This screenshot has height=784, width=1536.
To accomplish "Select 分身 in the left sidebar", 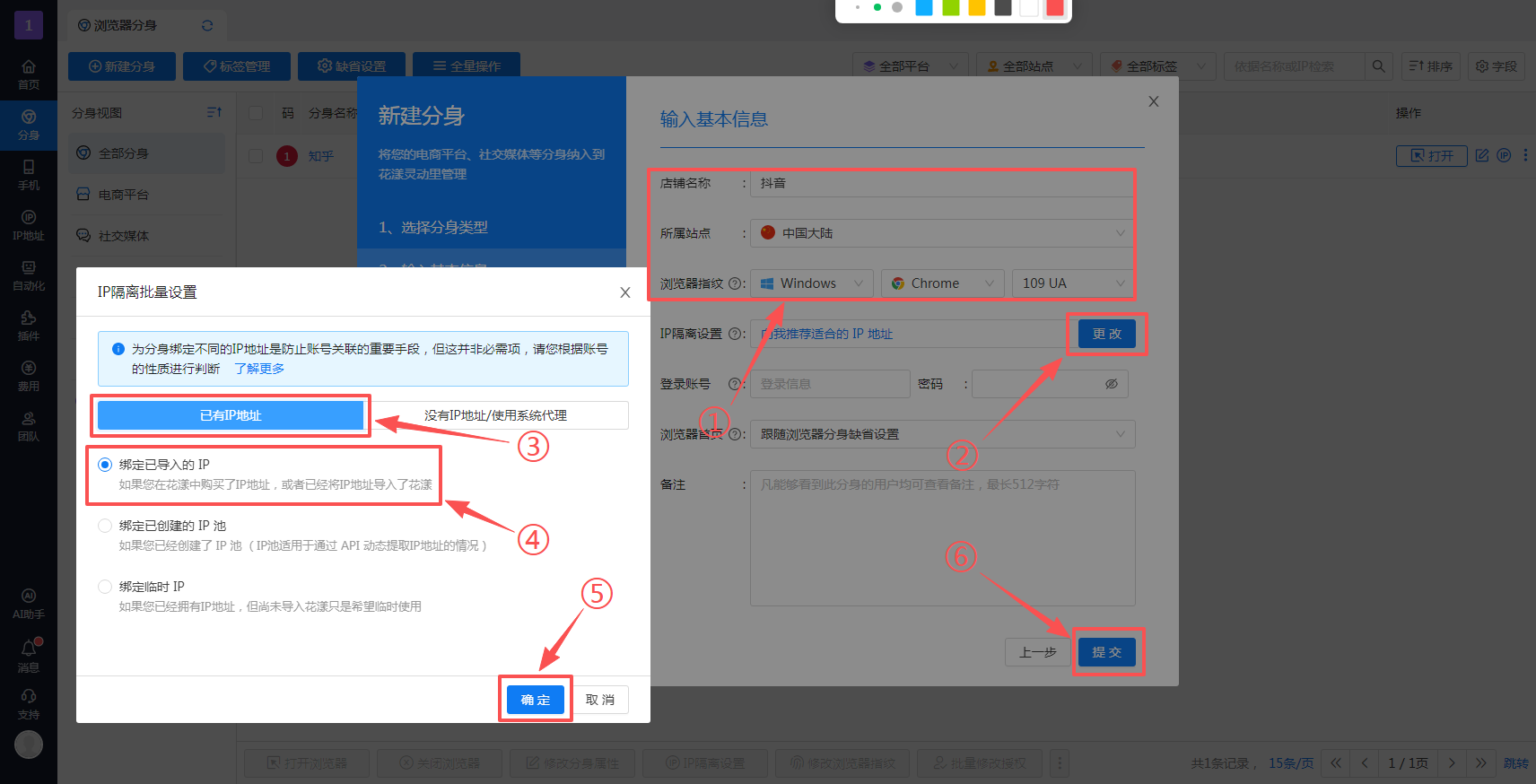I will (x=29, y=125).
